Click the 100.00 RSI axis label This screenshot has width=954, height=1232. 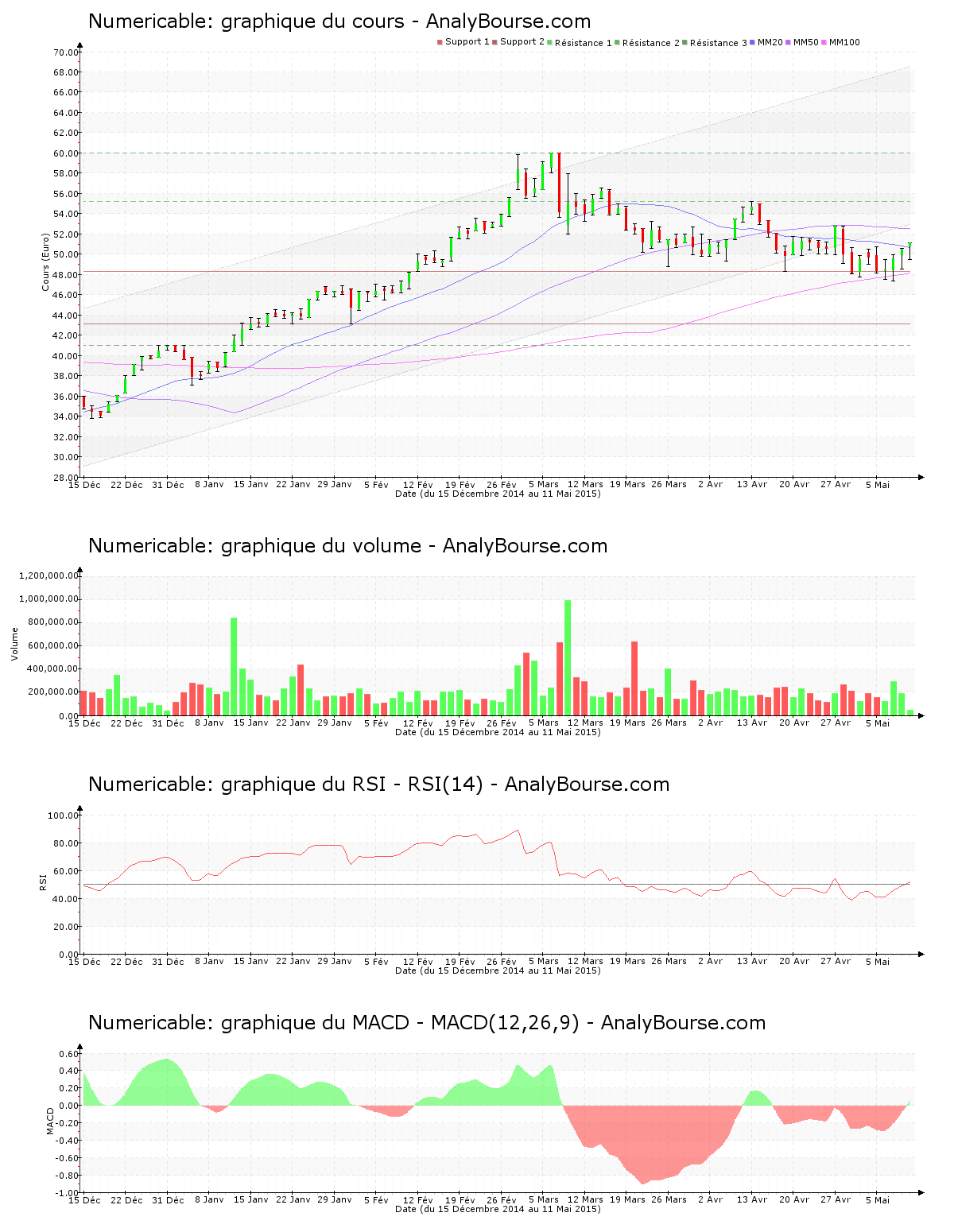[x=64, y=816]
